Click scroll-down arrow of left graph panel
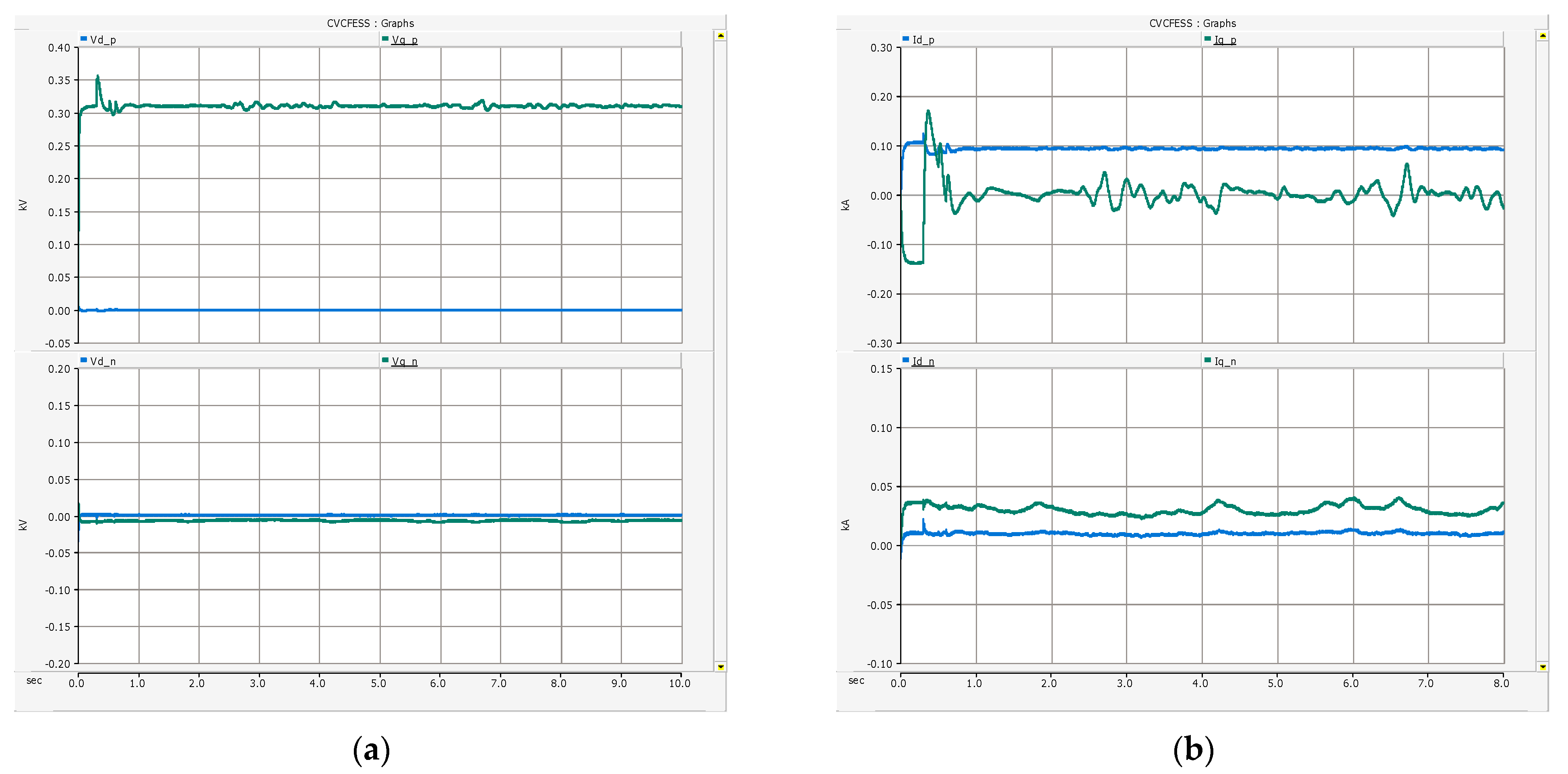Viewport: 1568px width, 774px height. coord(721,667)
